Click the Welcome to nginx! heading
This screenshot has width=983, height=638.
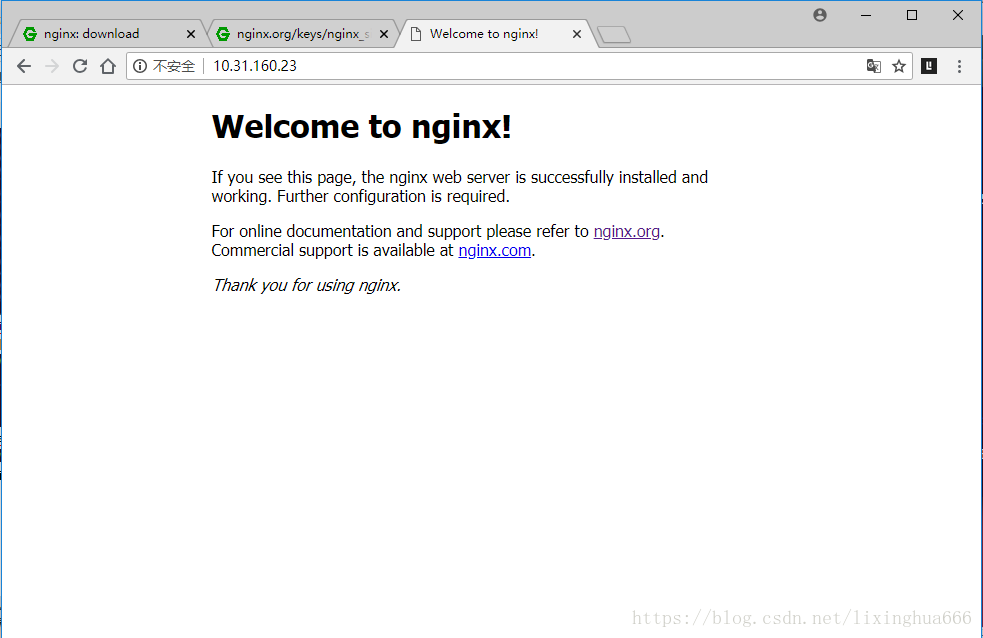coord(362,127)
